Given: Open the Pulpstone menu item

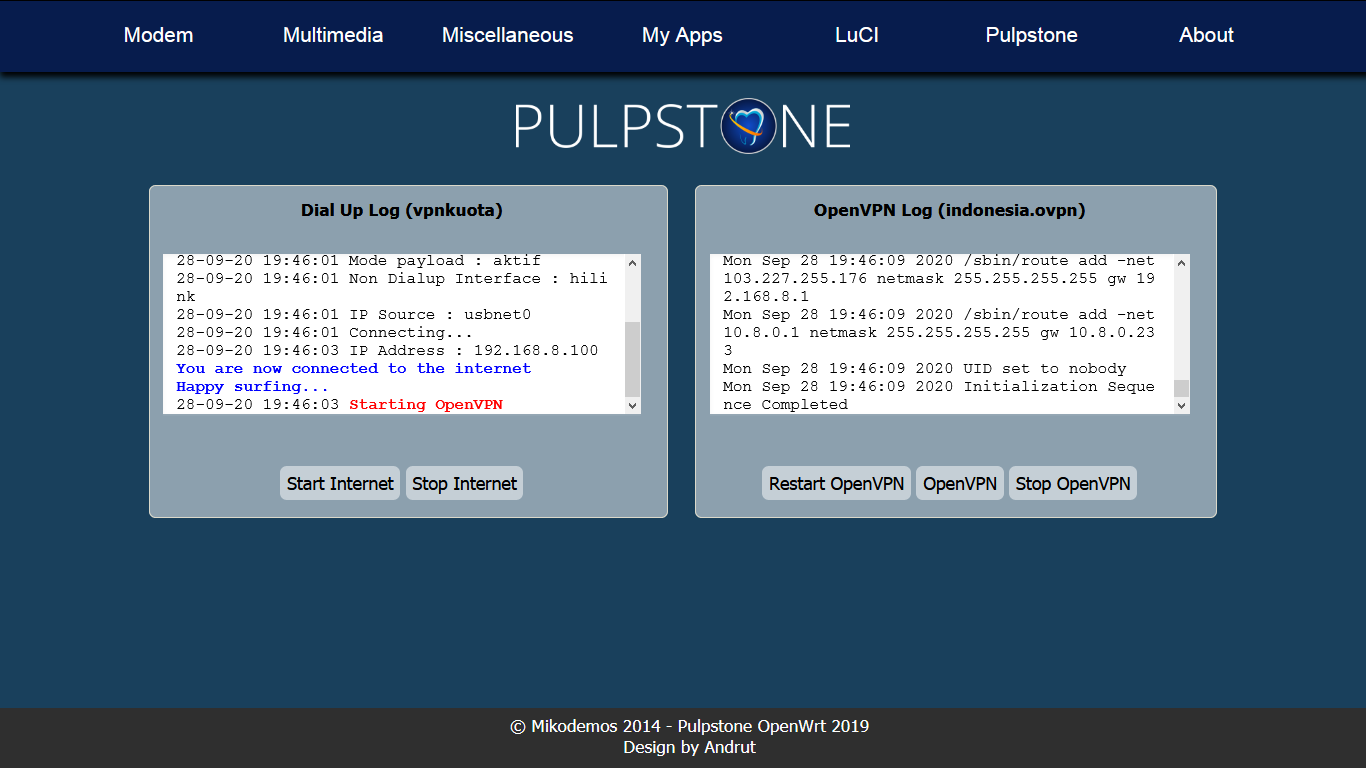Looking at the screenshot, I should click(x=1032, y=35).
